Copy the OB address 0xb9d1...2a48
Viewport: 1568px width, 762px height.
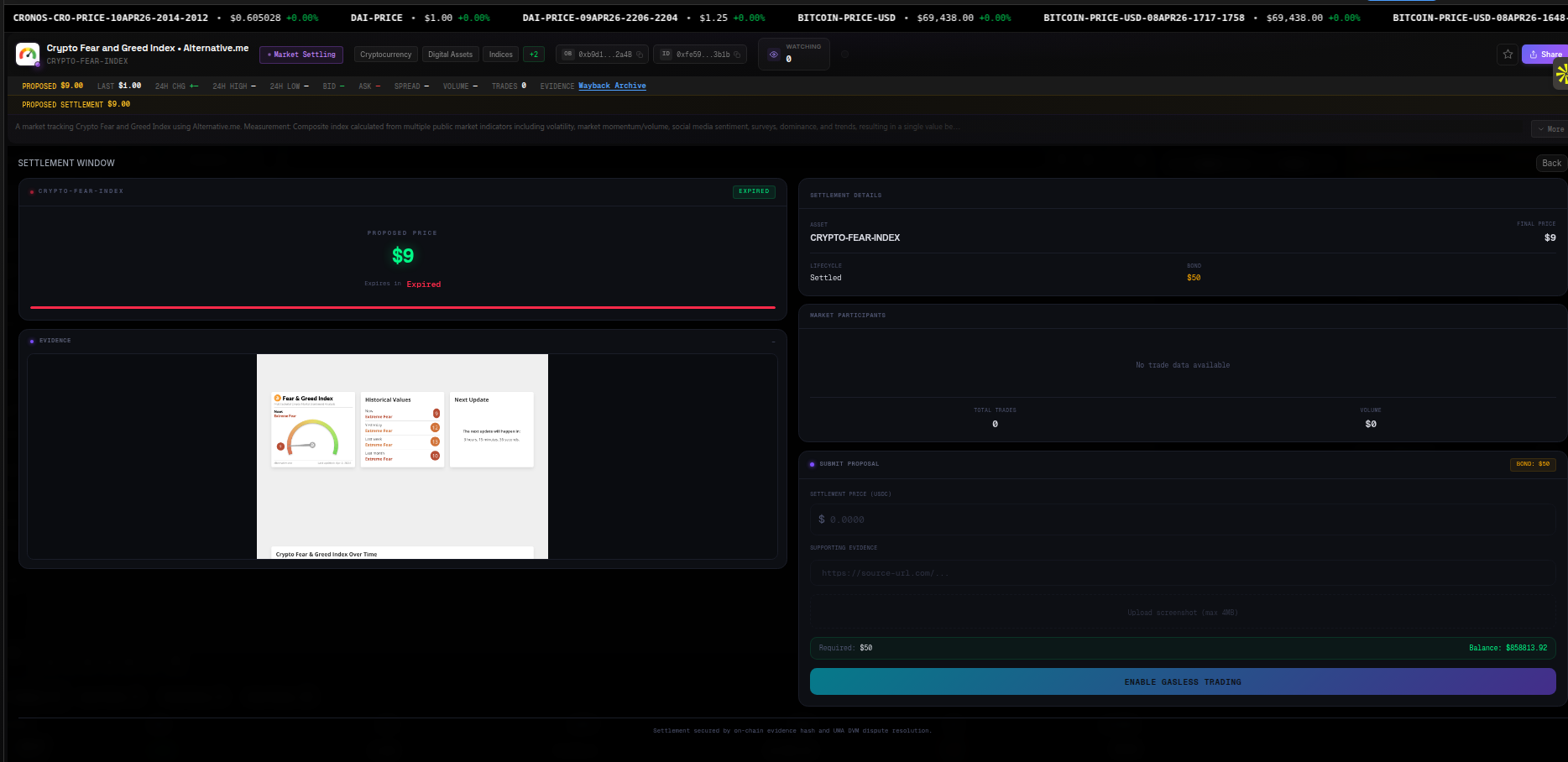pyautogui.click(x=640, y=55)
